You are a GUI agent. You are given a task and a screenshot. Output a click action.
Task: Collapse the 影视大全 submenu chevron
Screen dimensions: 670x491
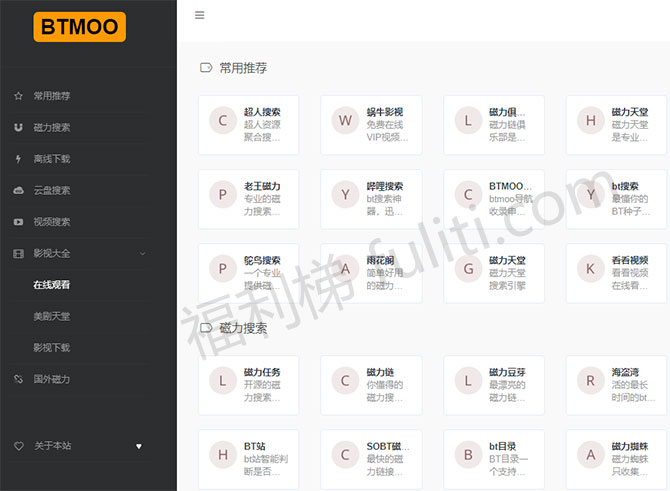point(142,254)
